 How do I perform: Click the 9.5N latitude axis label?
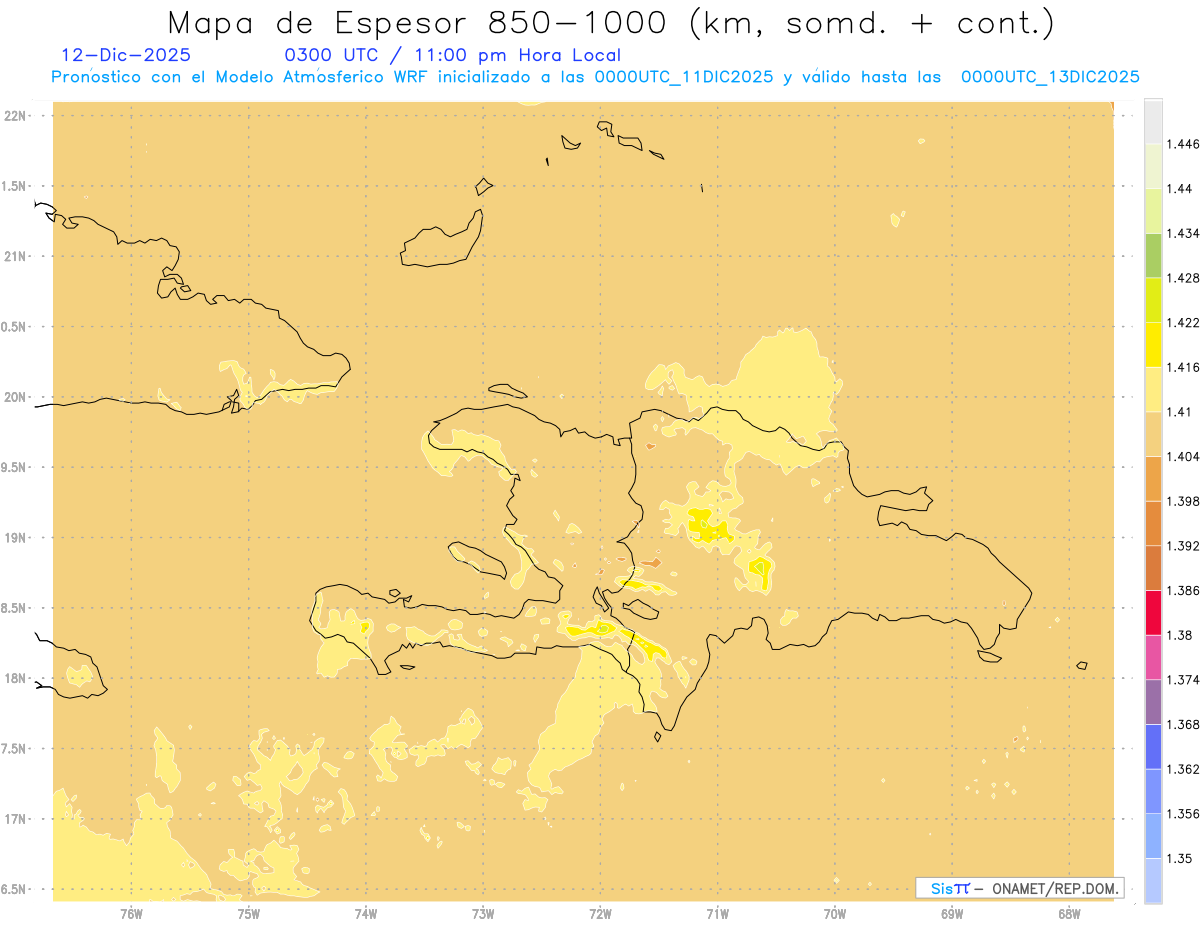[13, 467]
